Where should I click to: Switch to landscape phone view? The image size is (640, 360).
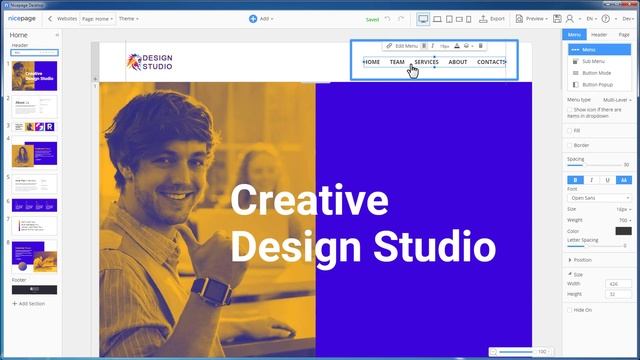pyautogui.click(x=459, y=19)
